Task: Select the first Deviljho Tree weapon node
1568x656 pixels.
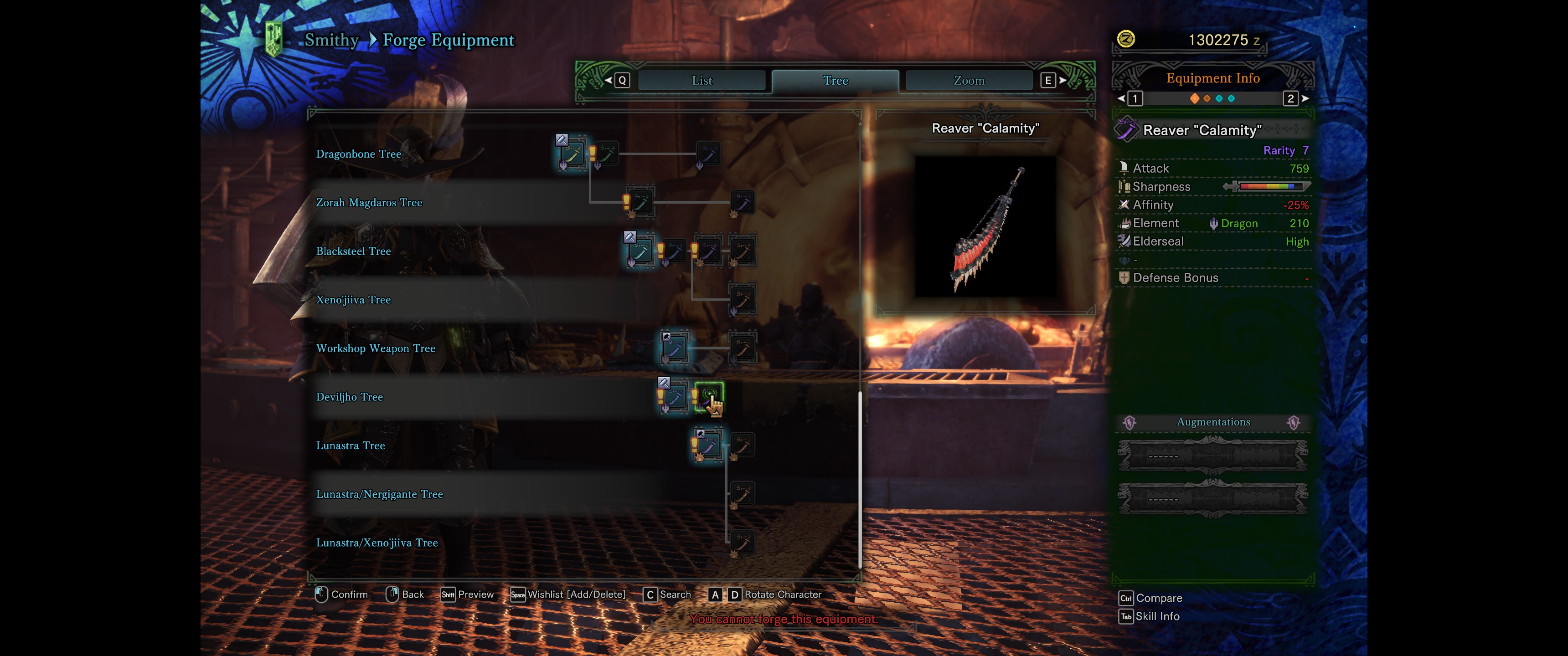Action: 674,397
